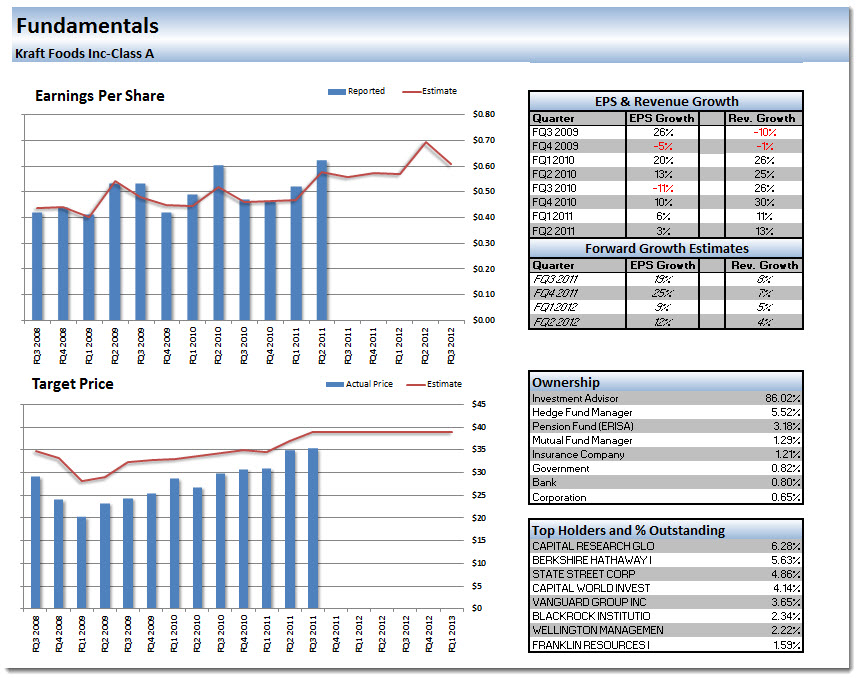859x678 pixels.
Task: Select the Forward Growth Estimates header
Action: pyautogui.click(x=666, y=248)
